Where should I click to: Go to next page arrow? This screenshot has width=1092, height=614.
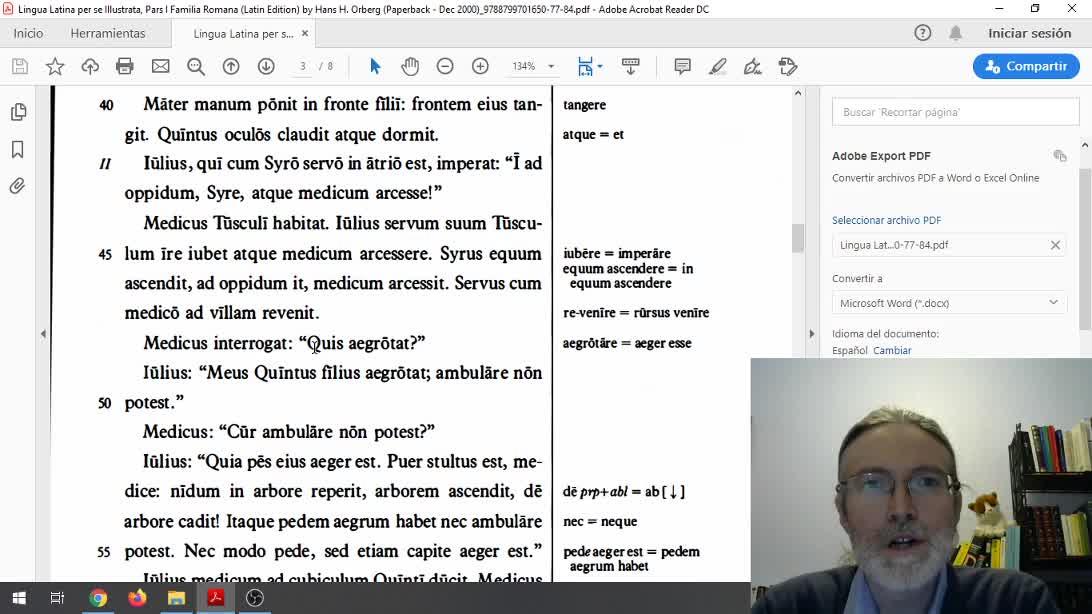266,66
